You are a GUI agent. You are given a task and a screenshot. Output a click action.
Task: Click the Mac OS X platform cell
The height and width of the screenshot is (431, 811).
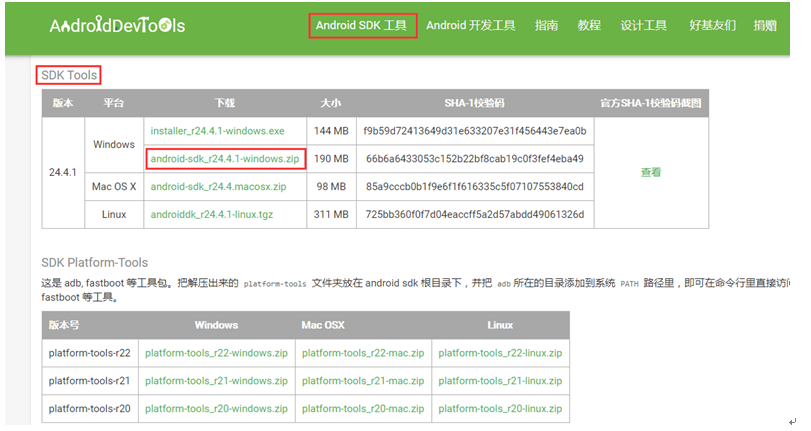114,187
